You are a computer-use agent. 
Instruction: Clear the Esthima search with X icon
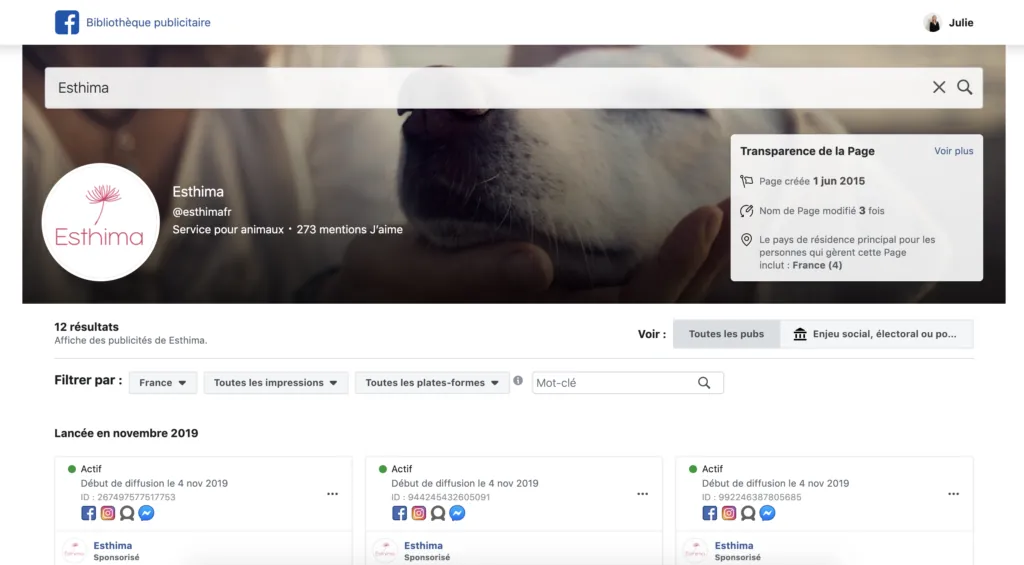click(939, 87)
